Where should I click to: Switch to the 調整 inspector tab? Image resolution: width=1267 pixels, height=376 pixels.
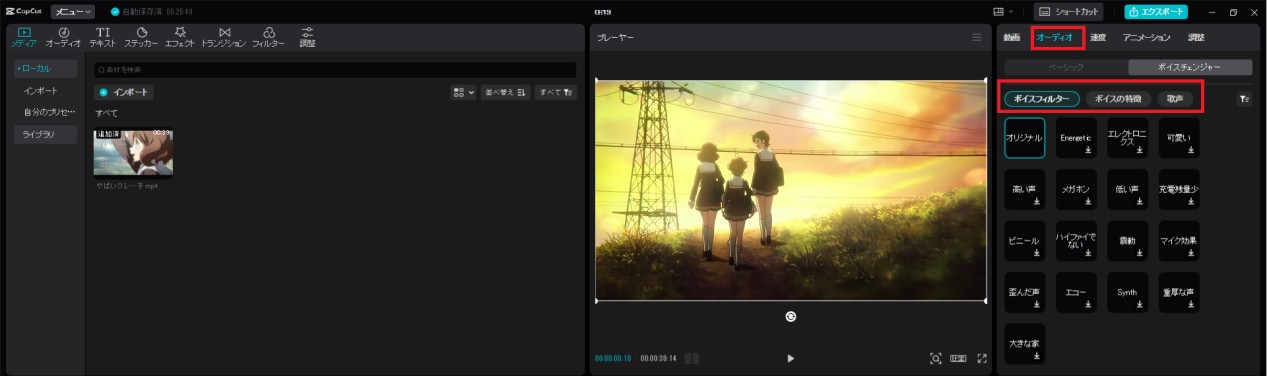tap(1196, 37)
